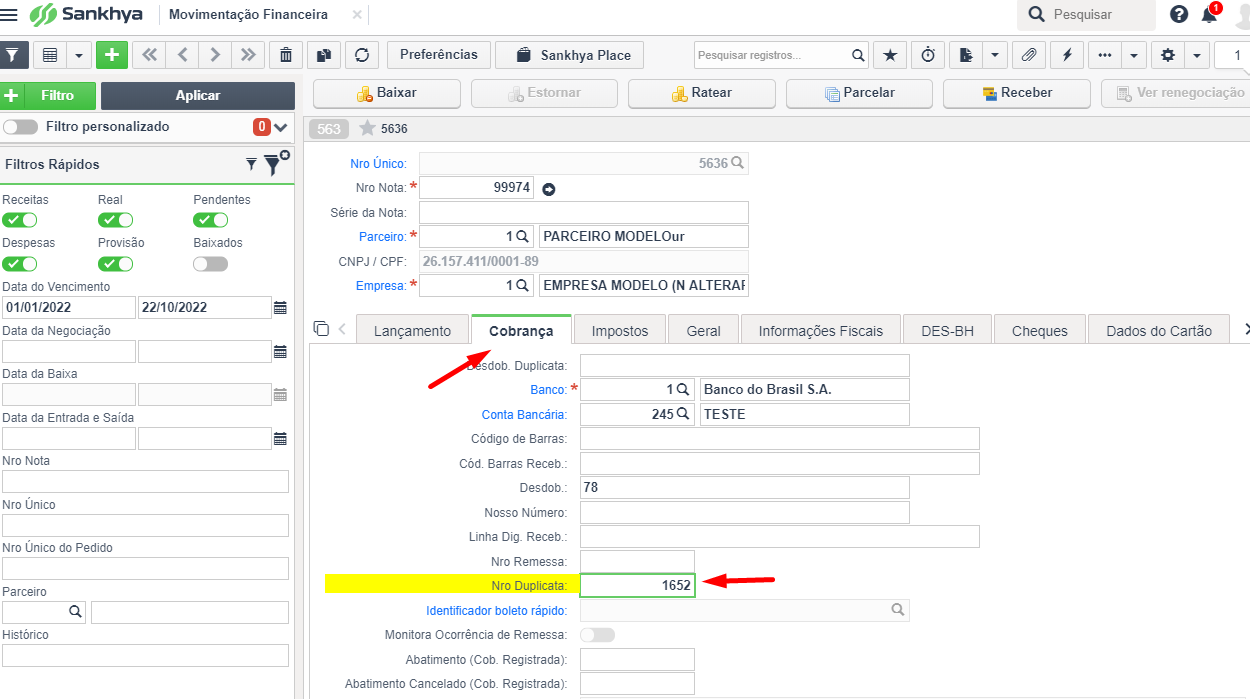
Task: Click the stopwatch timer icon
Action: click(928, 55)
